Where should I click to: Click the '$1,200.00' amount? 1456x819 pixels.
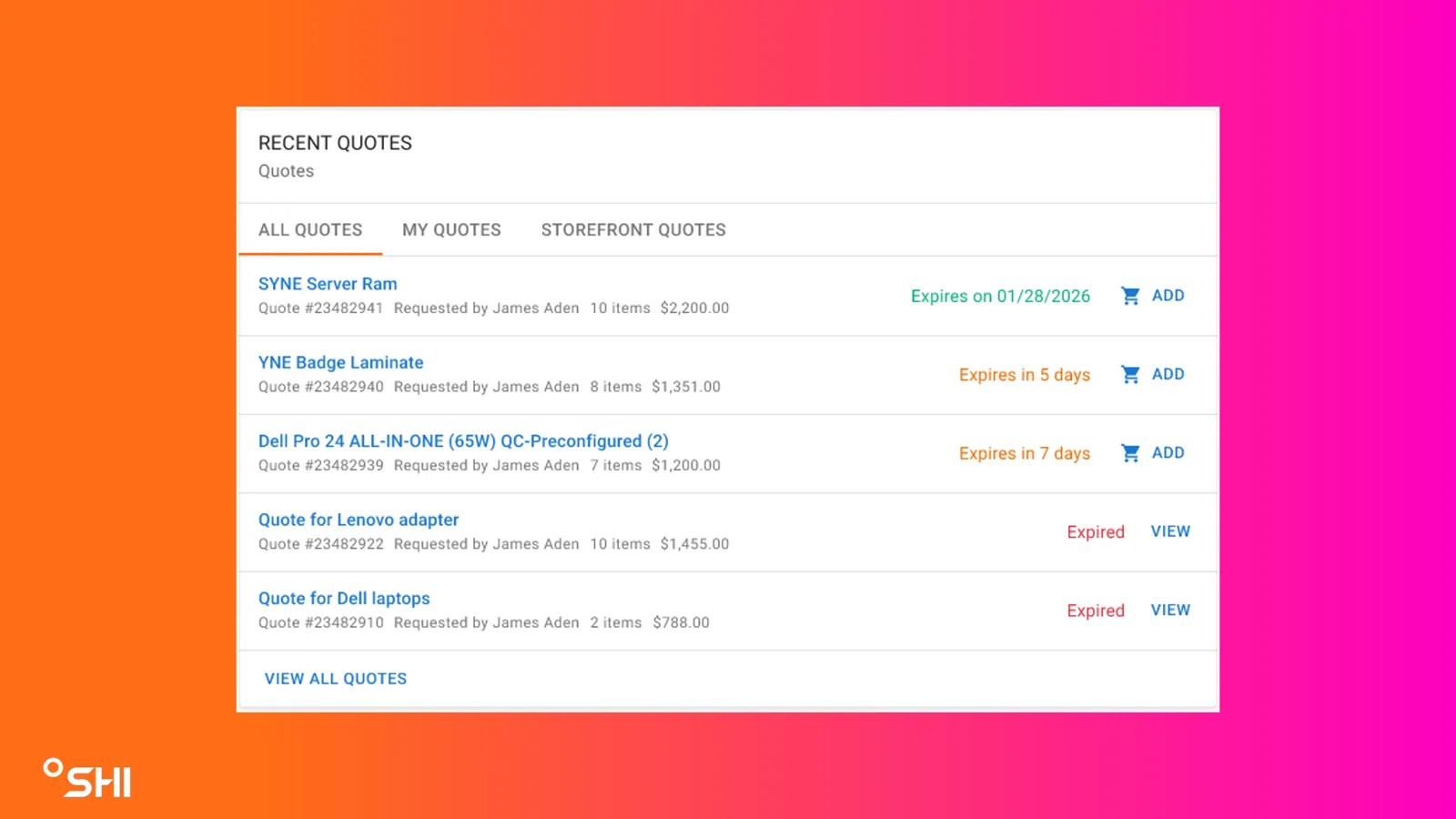pyautogui.click(x=686, y=465)
